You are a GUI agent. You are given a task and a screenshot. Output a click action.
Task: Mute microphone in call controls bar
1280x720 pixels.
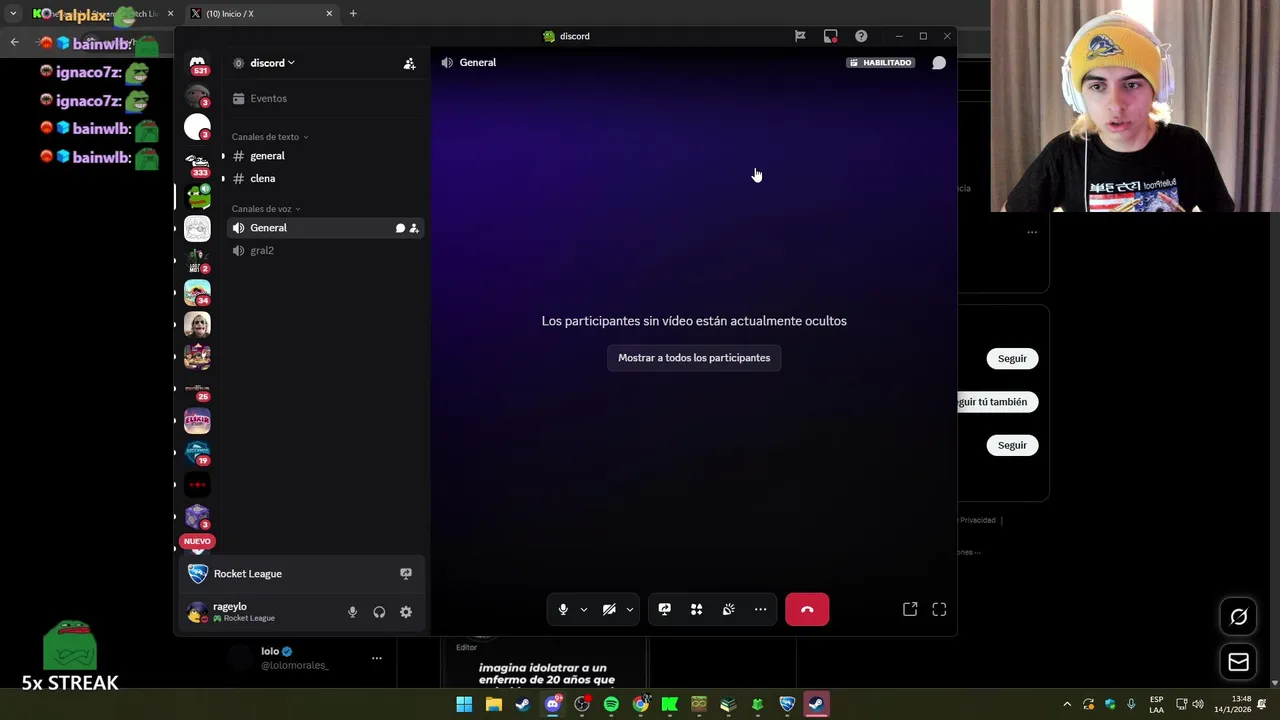click(x=563, y=609)
